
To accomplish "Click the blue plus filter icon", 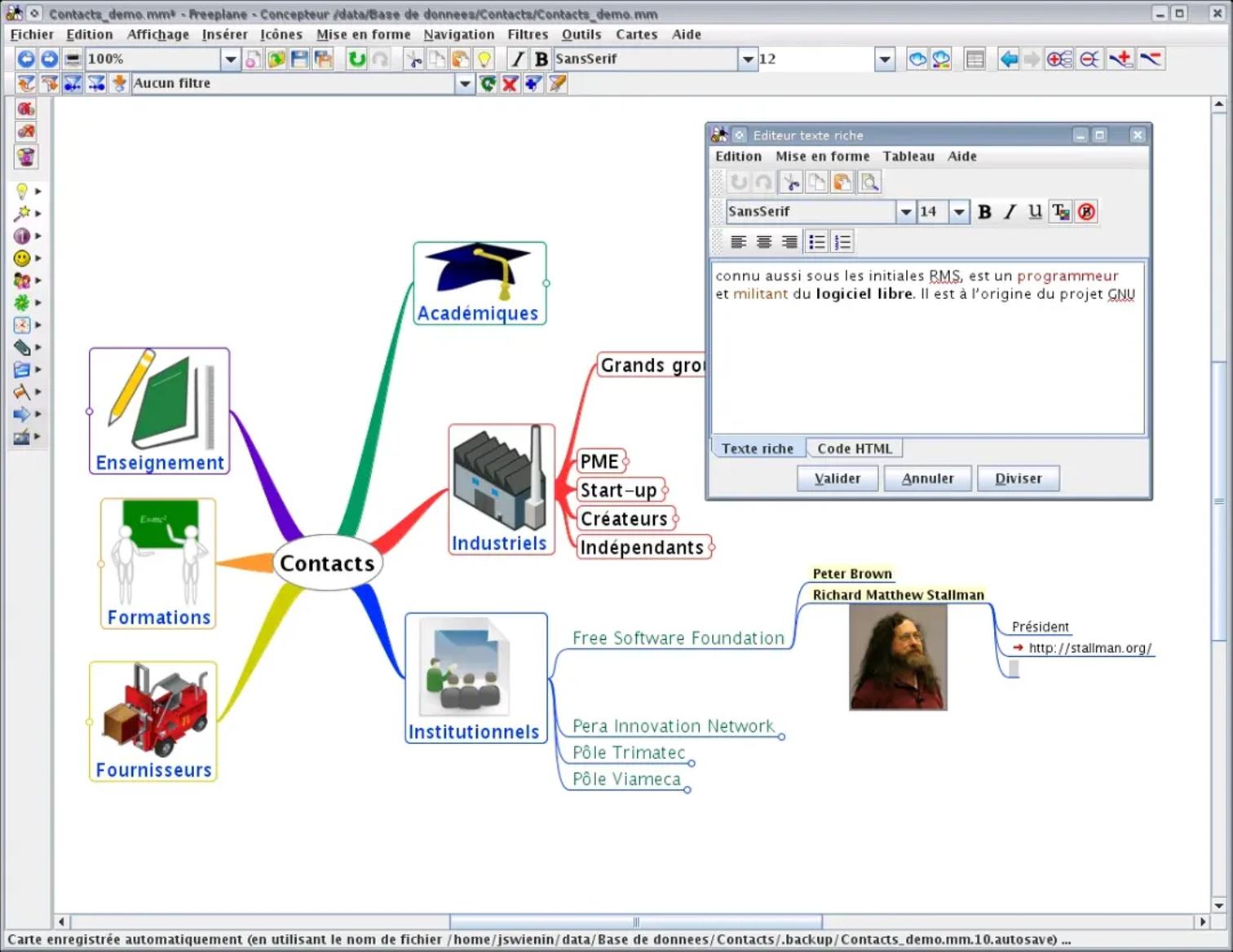I will pyautogui.click(x=533, y=83).
